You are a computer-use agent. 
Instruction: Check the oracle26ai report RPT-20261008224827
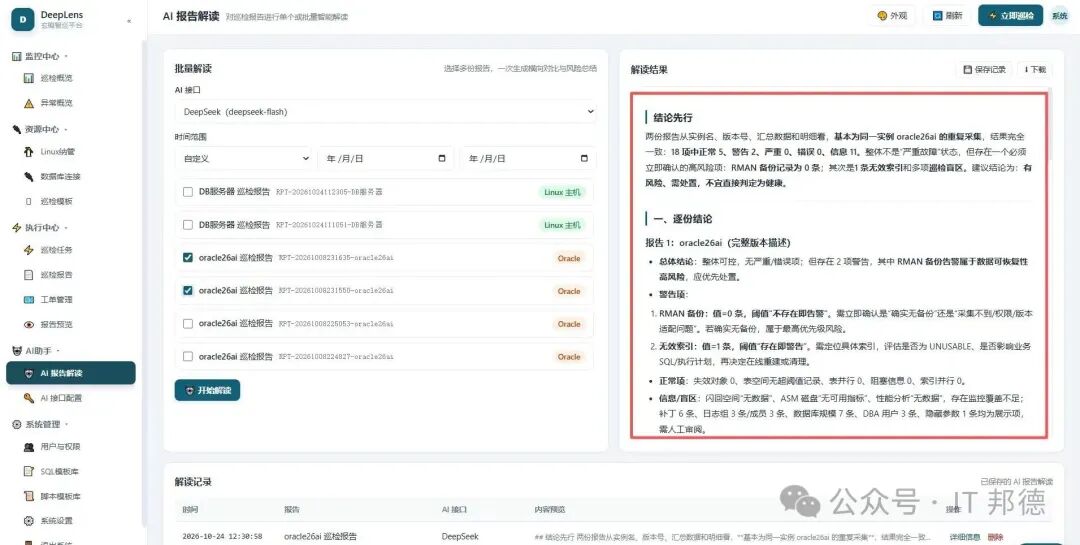click(x=187, y=356)
